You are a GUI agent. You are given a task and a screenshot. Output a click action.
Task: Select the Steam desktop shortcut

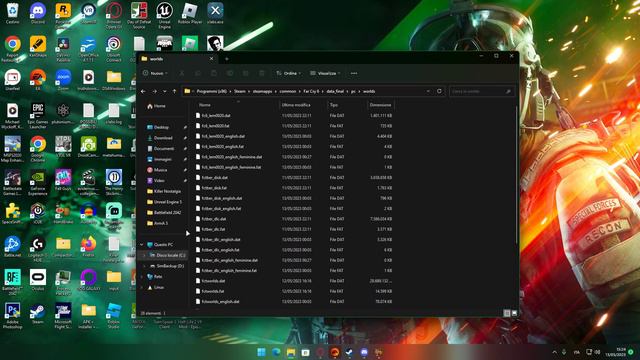pos(38,313)
